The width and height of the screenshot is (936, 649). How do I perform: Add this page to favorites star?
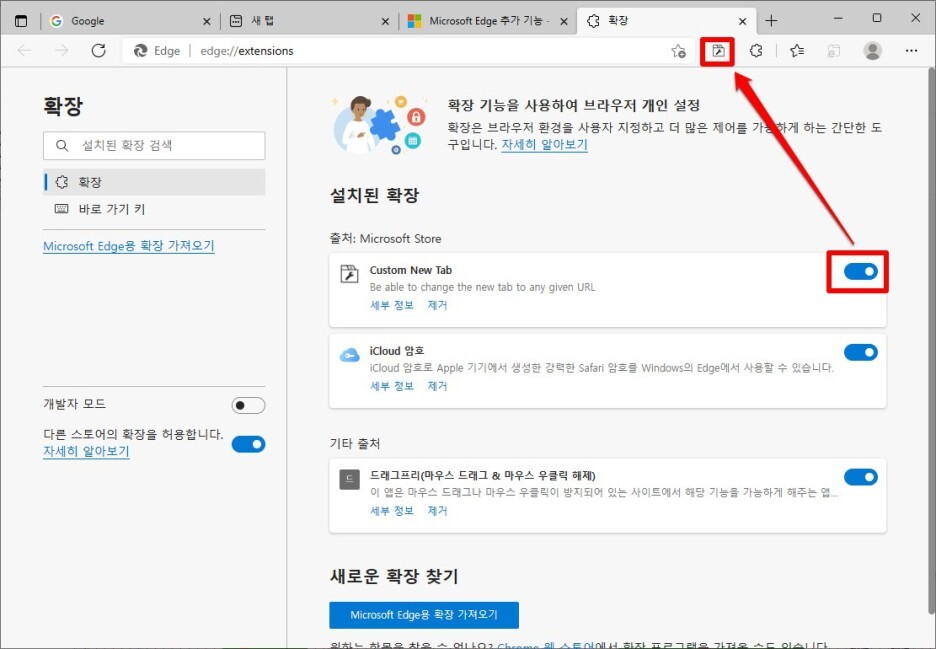point(678,51)
